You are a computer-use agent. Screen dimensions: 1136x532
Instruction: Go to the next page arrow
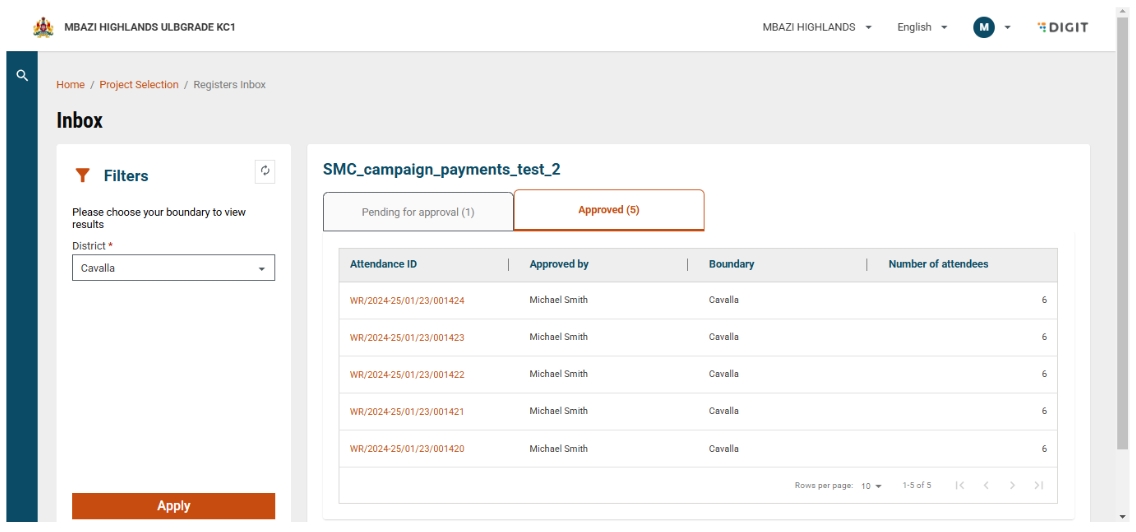(x=1015, y=485)
